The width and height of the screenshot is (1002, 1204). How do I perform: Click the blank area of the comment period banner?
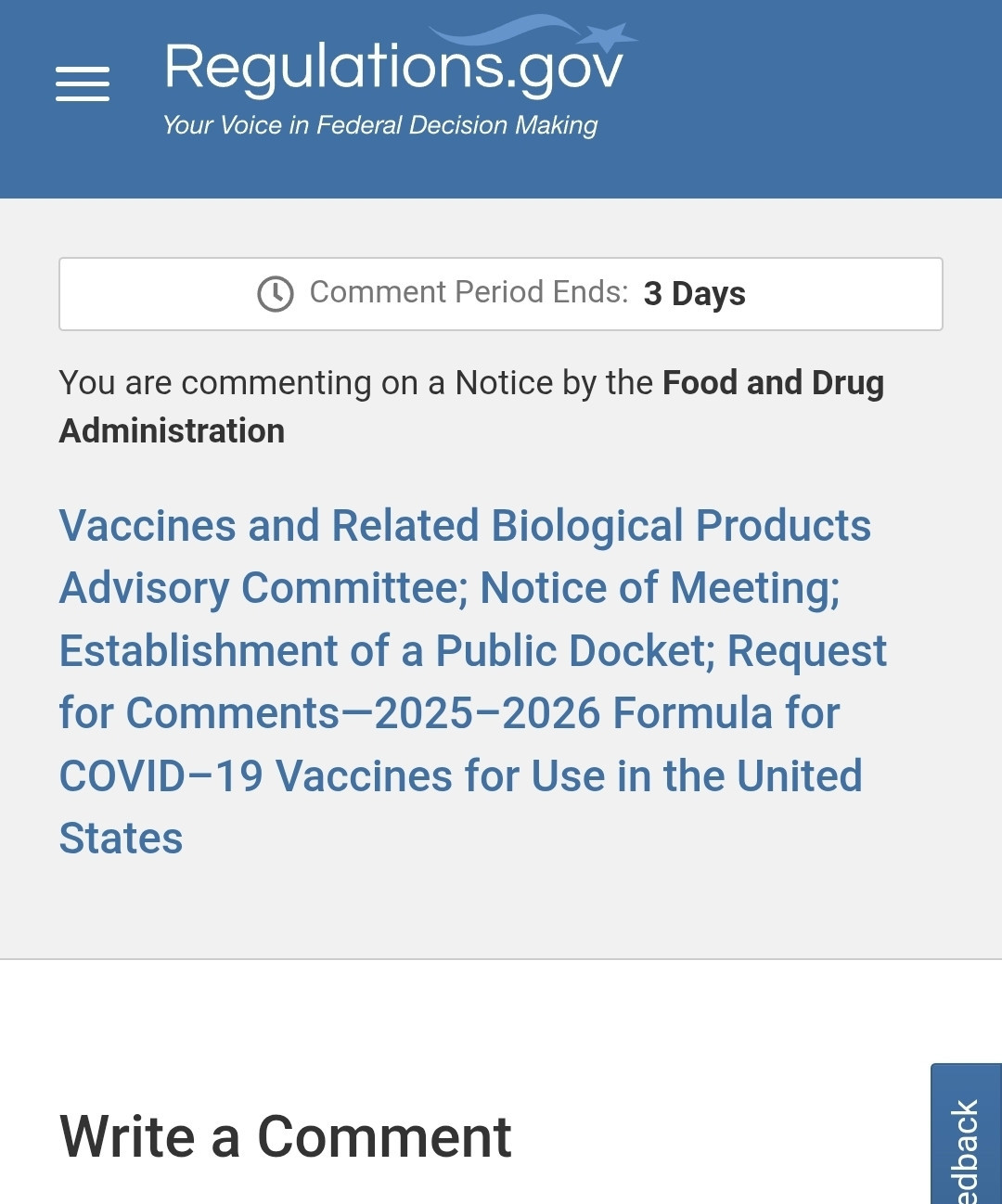[844, 294]
